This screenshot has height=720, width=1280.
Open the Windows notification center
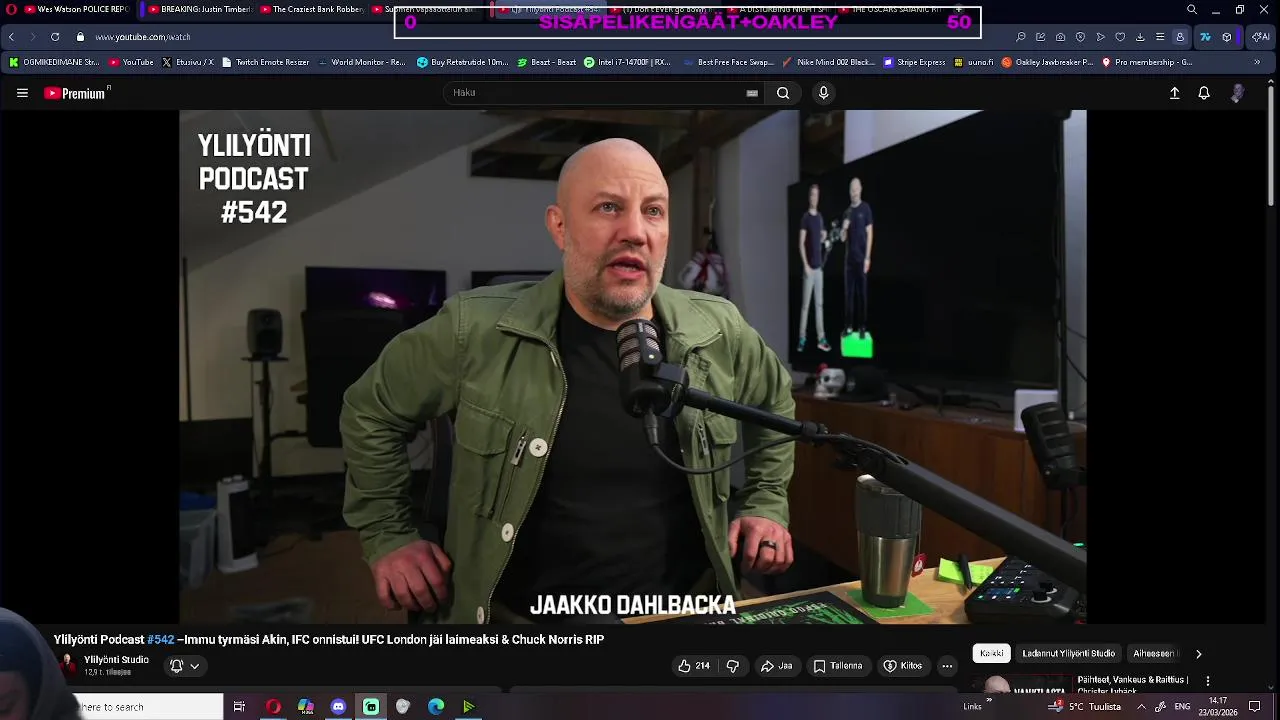pyautogui.click(x=1255, y=707)
